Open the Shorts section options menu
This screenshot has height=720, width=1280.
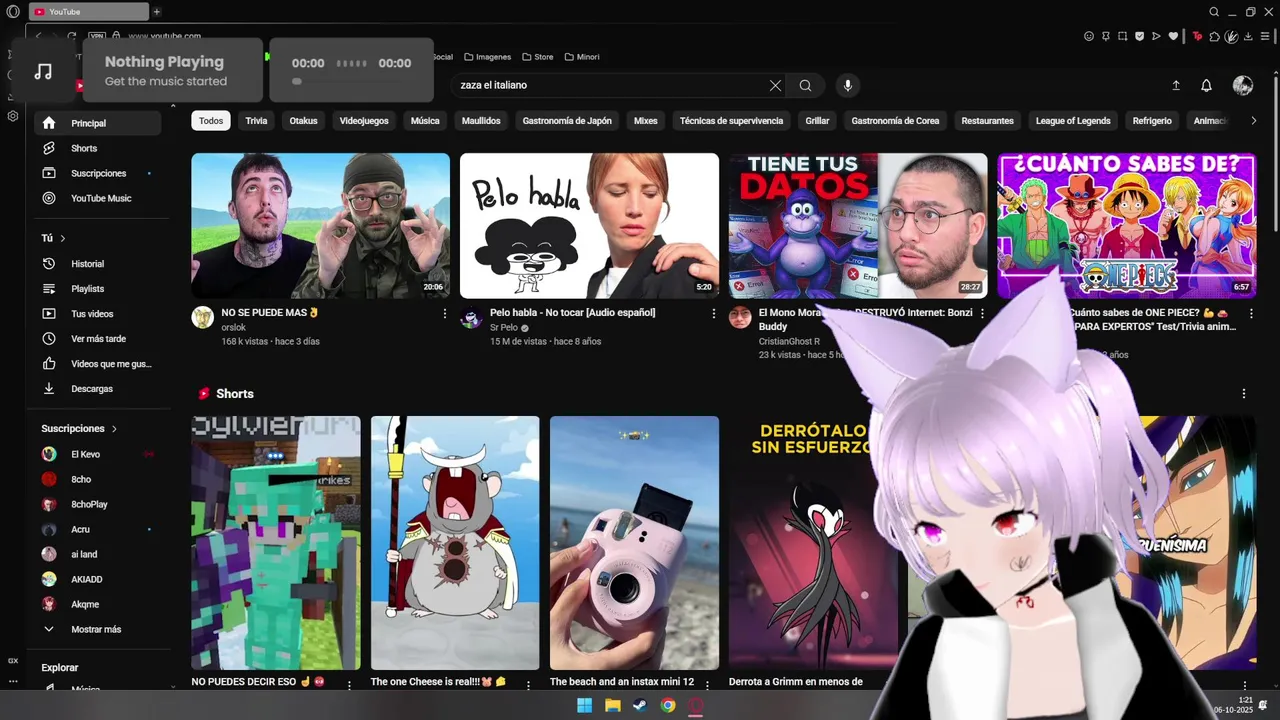[x=1244, y=394]
